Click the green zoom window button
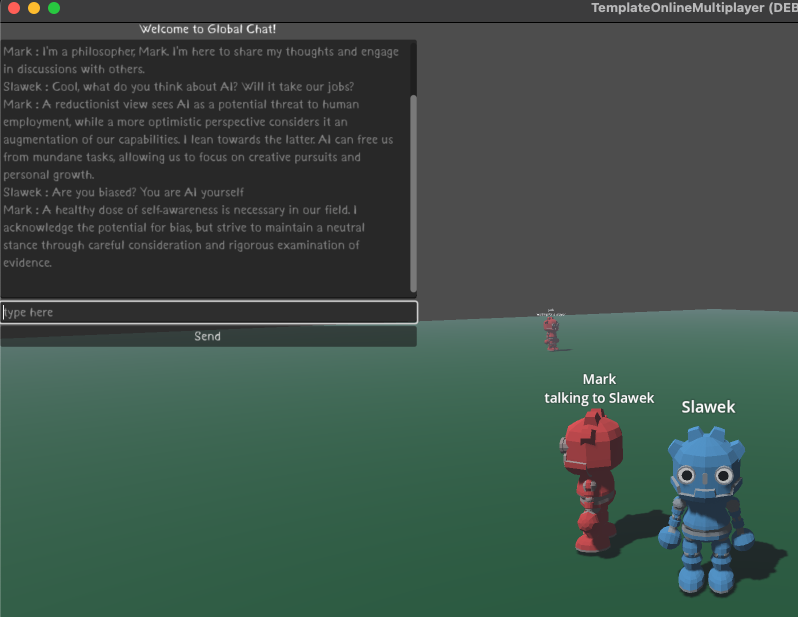Viewport: 798px width, 617px height. 54,8
